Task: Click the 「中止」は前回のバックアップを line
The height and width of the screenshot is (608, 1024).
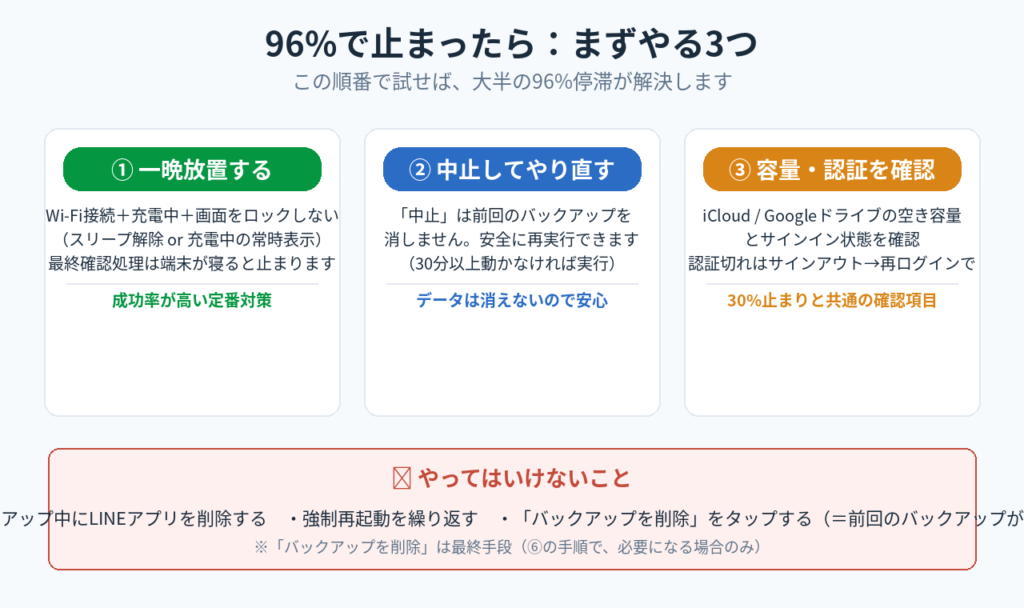Action: point(512,216)
